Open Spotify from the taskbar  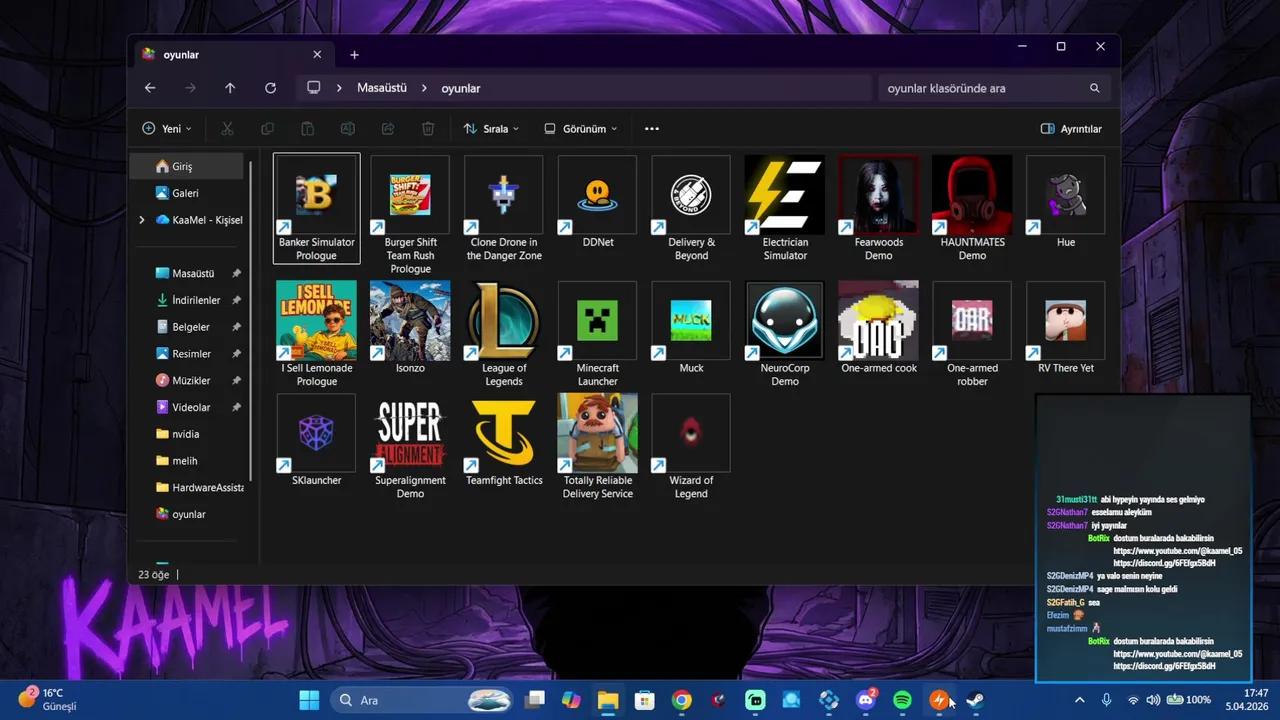(x=902, y=700)
